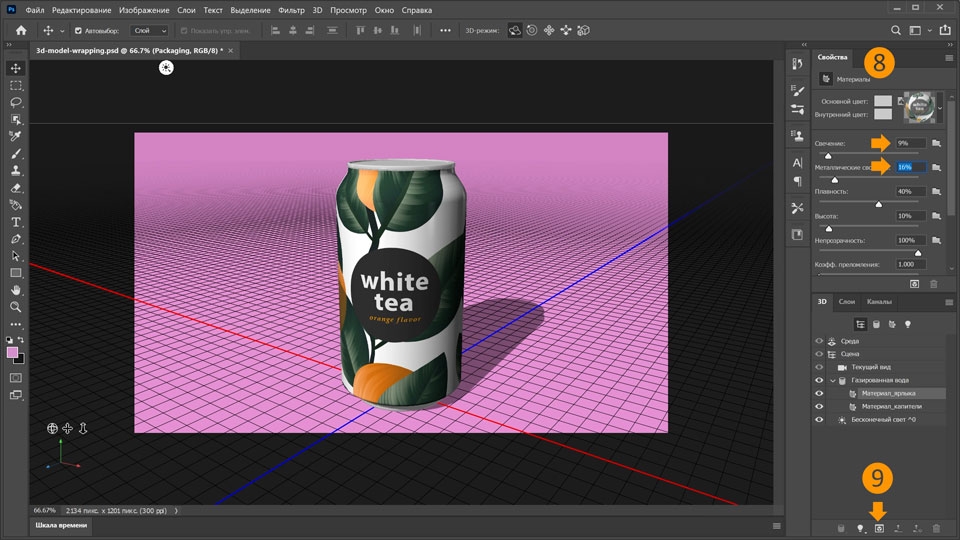Click trash icon in 3D panel
This screenshot has height=540, width=960.
tap(936, 527)
